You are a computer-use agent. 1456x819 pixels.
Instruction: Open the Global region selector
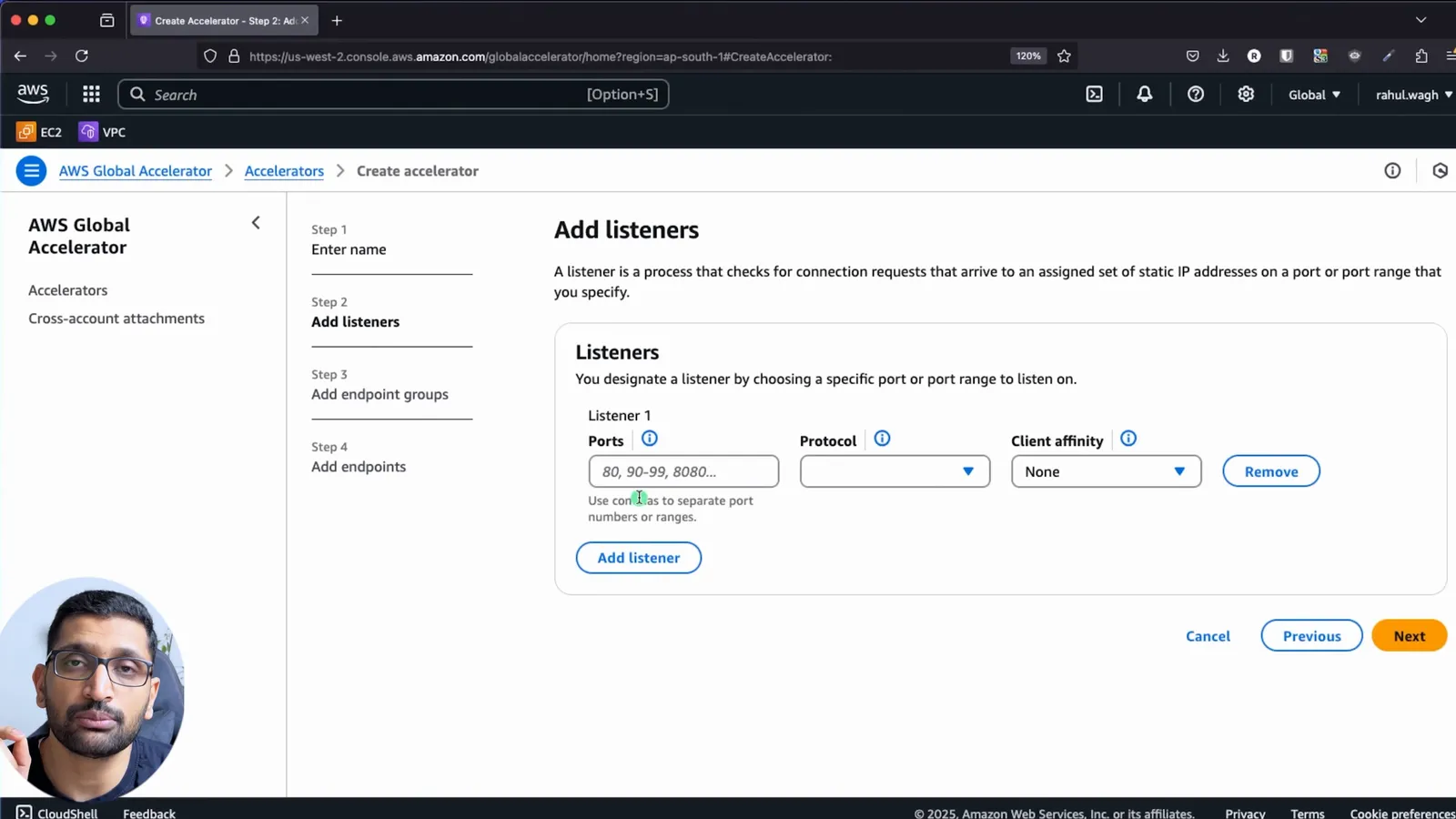point(1314,95)
